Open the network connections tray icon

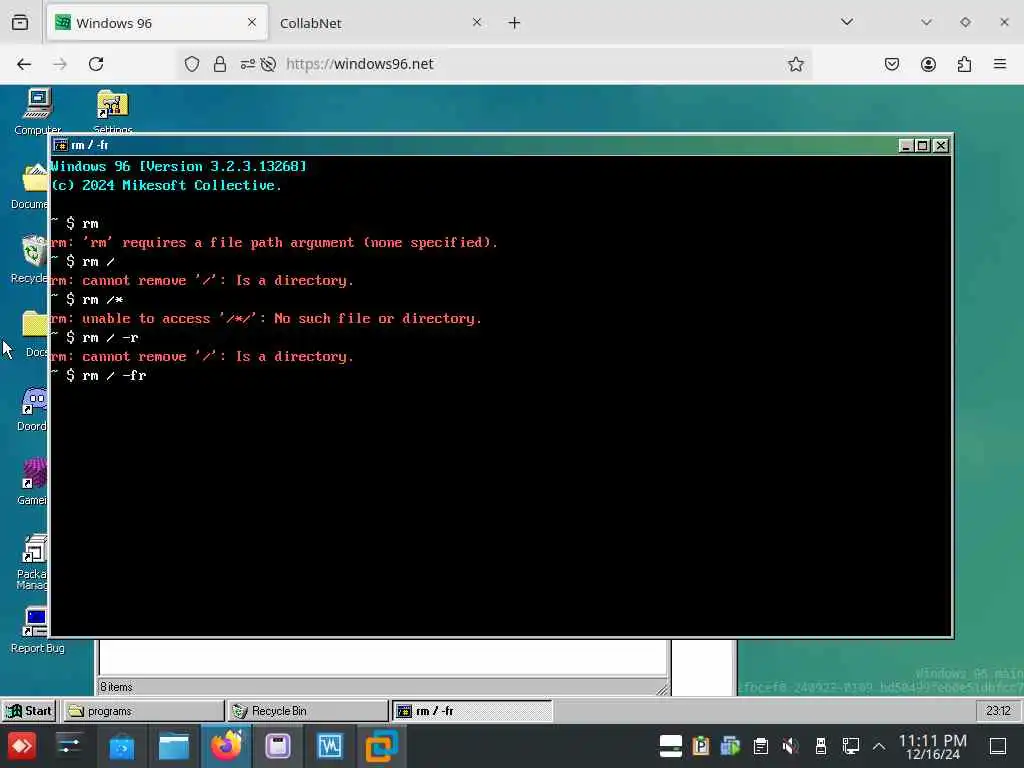[850, 746]
